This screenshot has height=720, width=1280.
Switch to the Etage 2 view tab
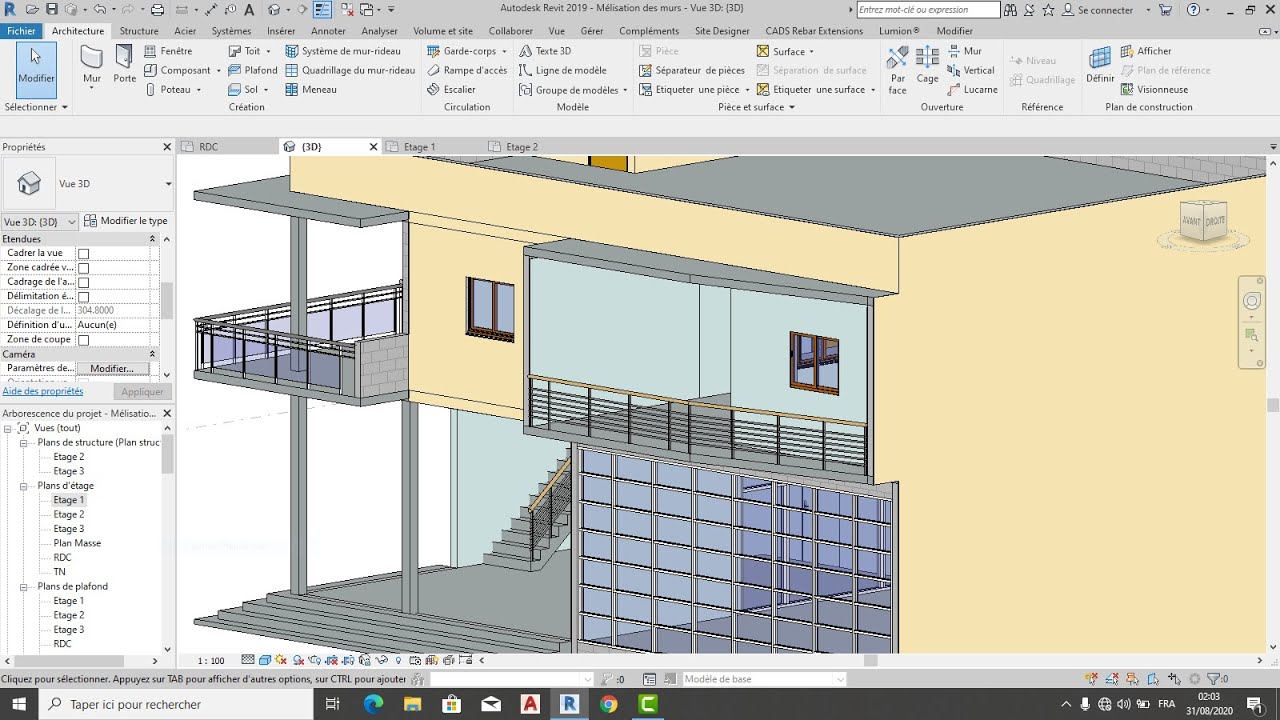pyautogui.click(x=522, y=147)
